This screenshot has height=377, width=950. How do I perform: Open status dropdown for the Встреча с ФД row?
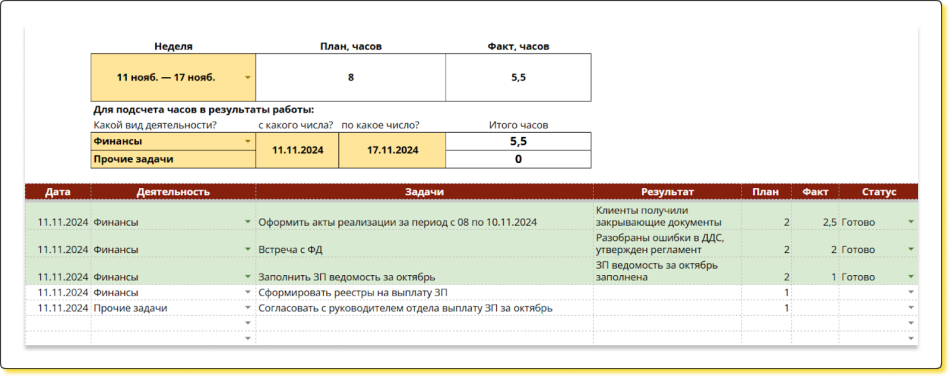pos(911,249)
